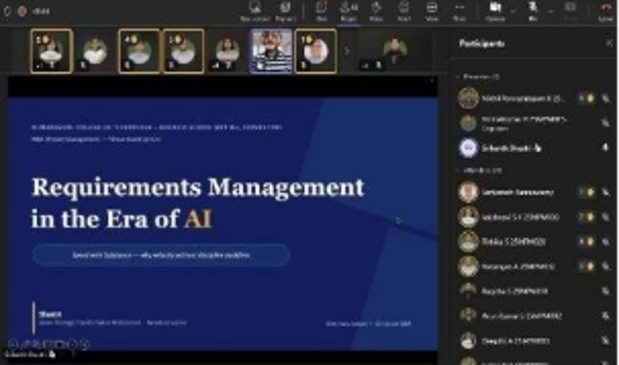Leave the meeting with the red Leave button
The width and height of the screenshot is (619, 365).
(606, 11)
